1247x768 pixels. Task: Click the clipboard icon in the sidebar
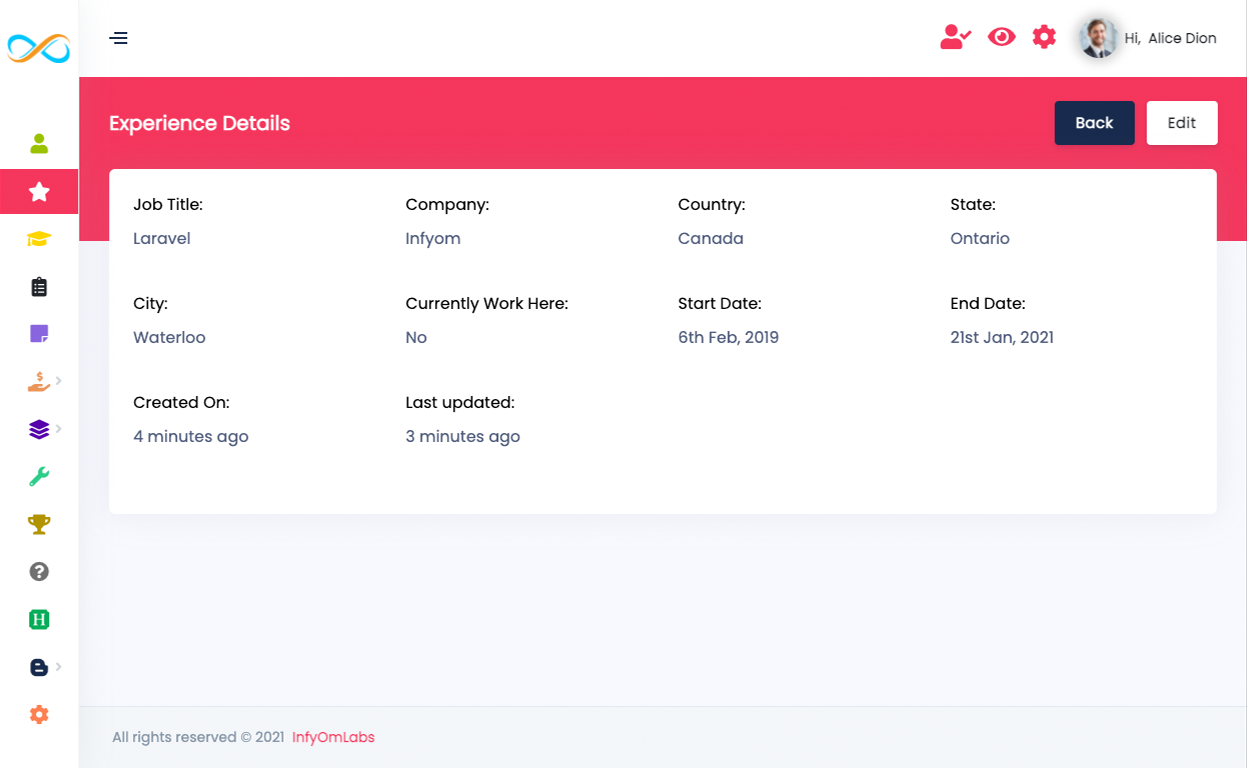[x=39, y=286]
